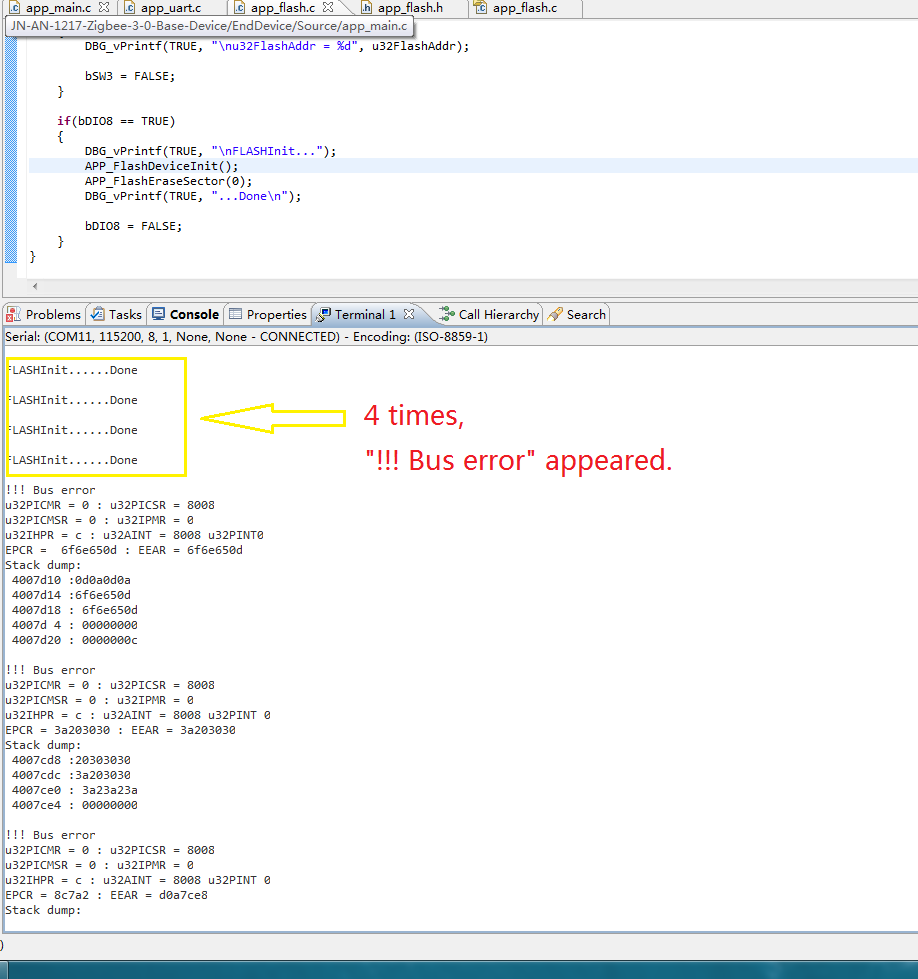The width and height of the screenshot is (918, 979).
Task: Click terminal line EPCR = 6f6e650d
Action: pos(124,550)
